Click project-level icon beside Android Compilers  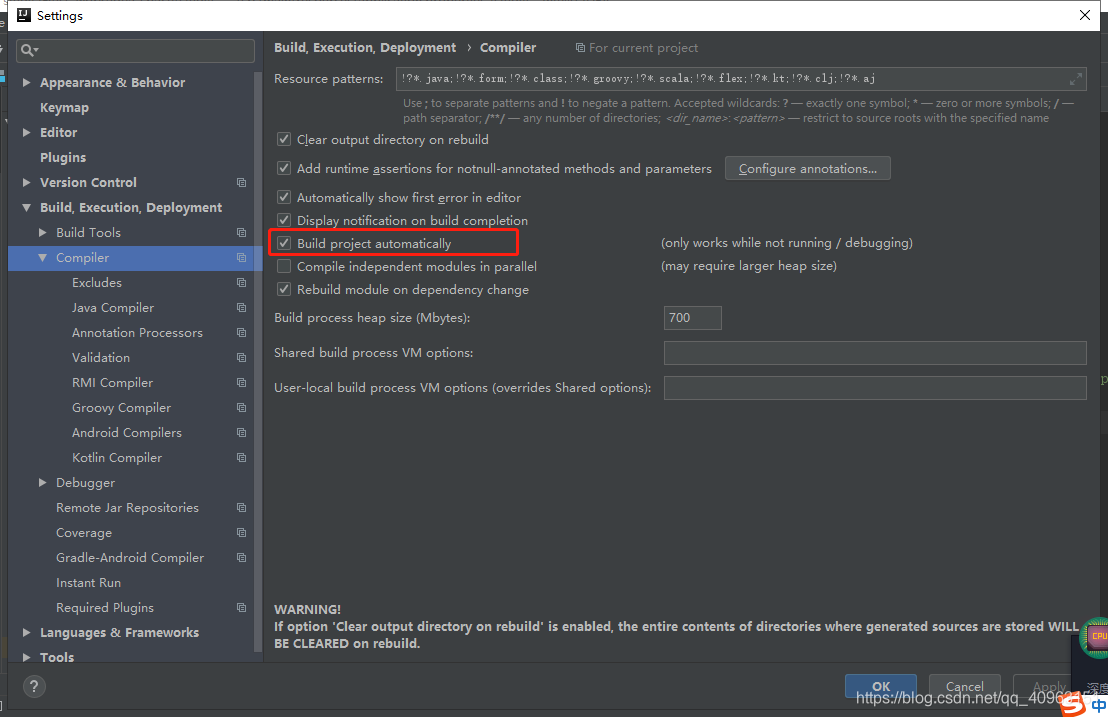tap(242, 433)
